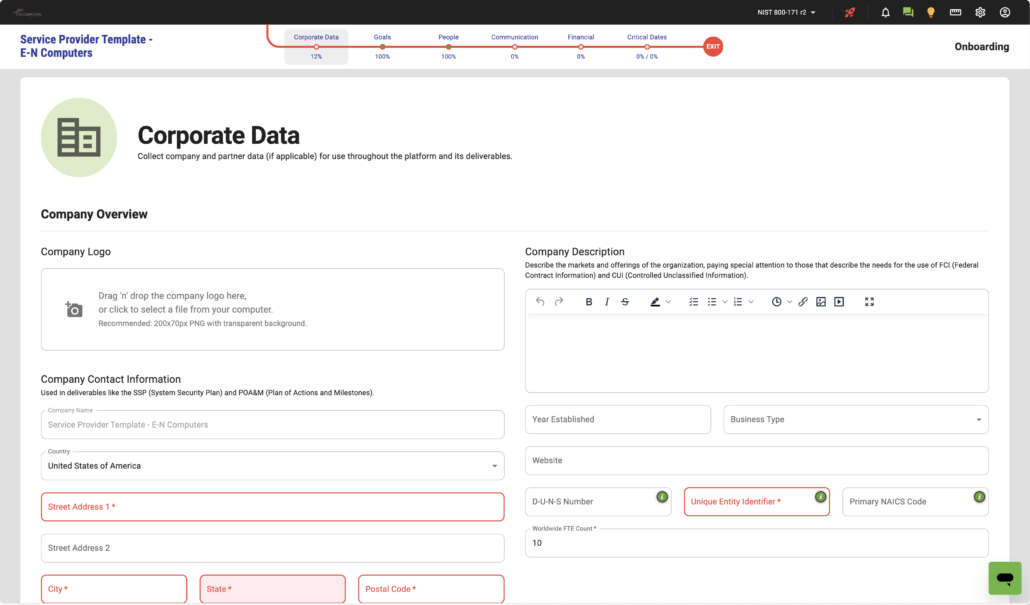Click the Service Provider Template title link
The width and height of the screenshot is (1030, 605).
[86, 46]
